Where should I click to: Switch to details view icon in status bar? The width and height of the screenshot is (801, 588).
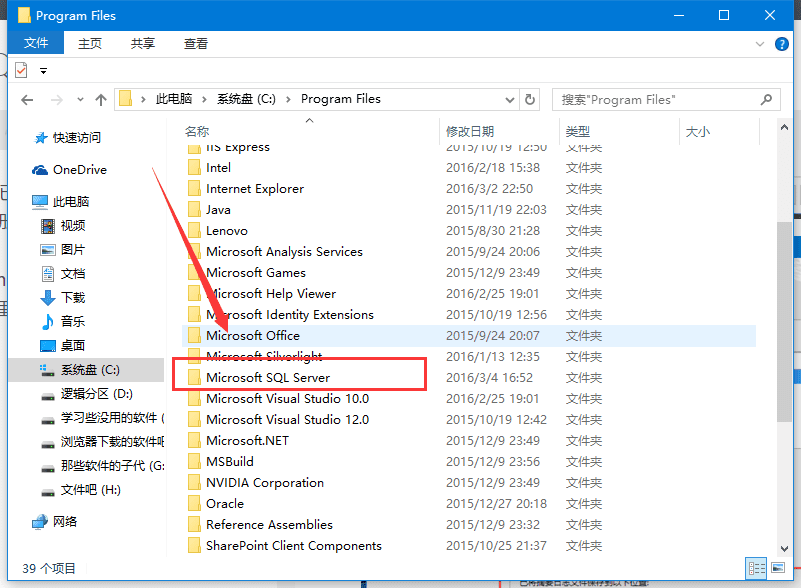[x=757, y=568]
